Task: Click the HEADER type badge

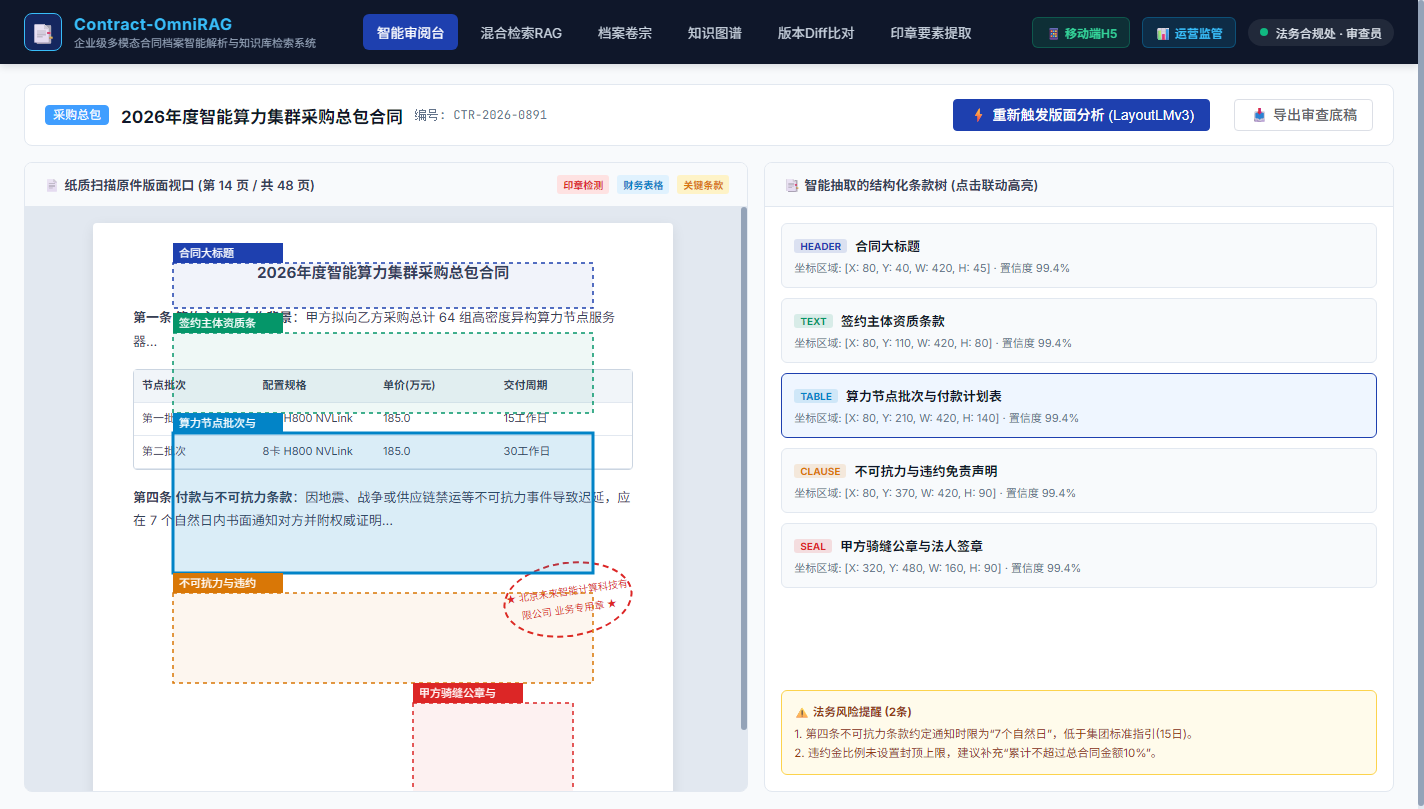Action: pos(820,246)
